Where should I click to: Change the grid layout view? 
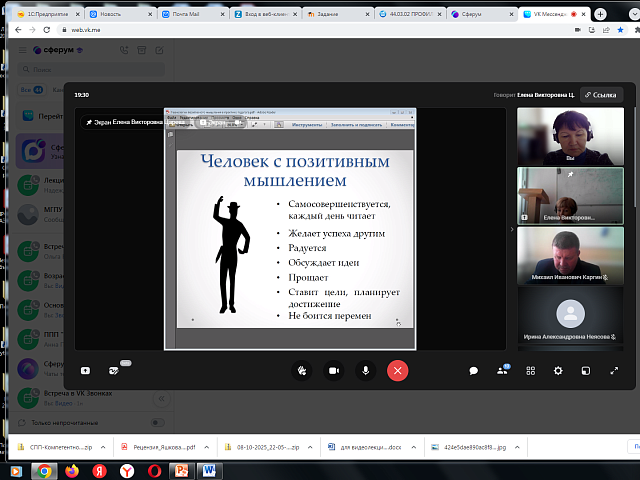click(531, 370)
